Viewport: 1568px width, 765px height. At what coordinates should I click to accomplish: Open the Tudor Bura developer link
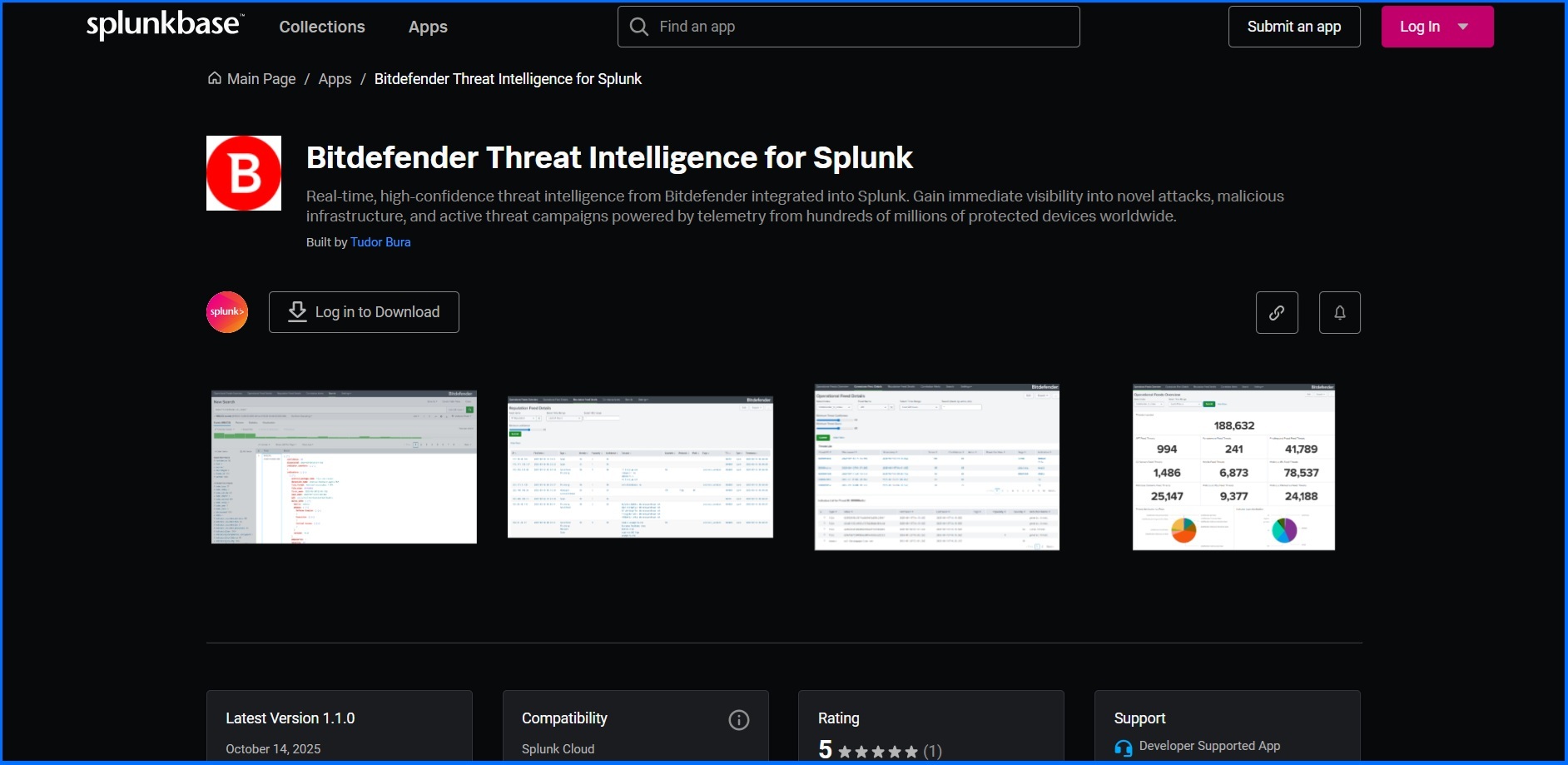point(380,242)
